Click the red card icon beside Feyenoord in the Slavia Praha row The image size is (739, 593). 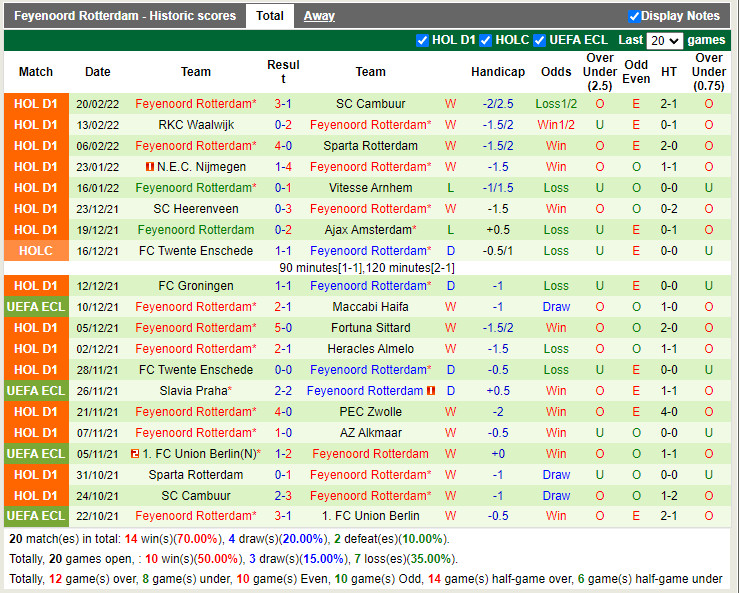tap(431, 390)
